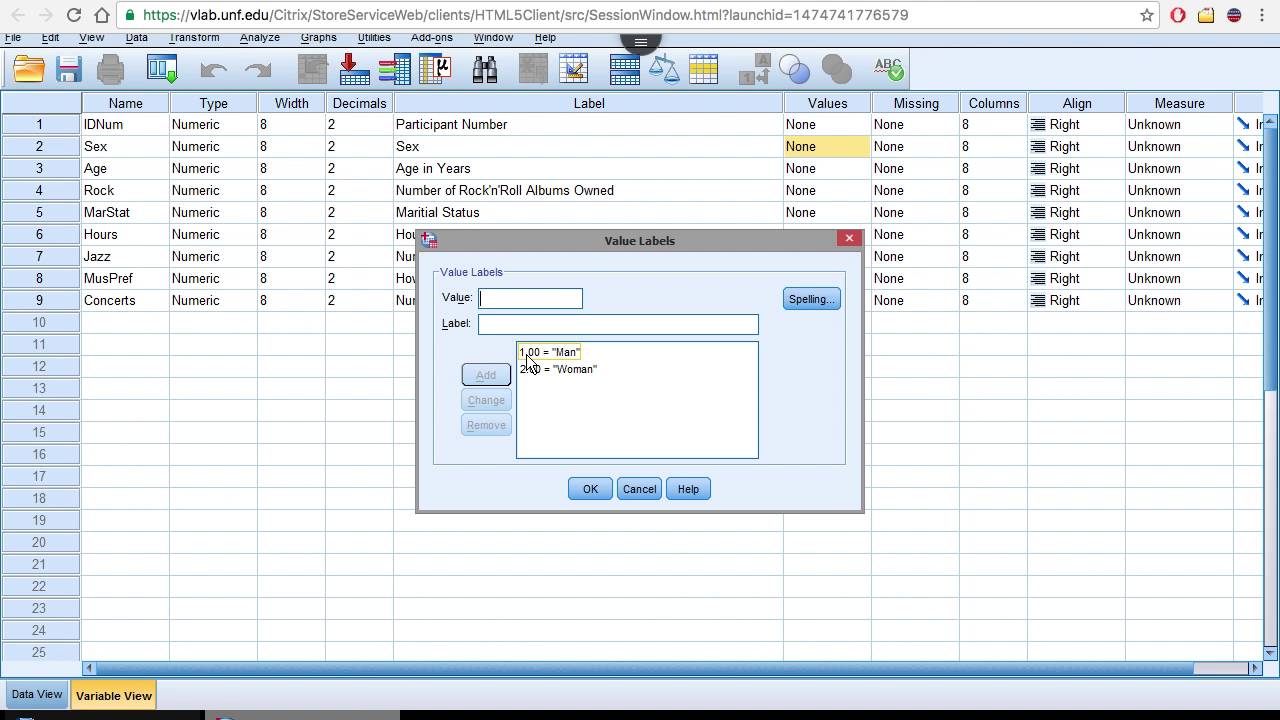Focus the Label input field

point(618,324)
